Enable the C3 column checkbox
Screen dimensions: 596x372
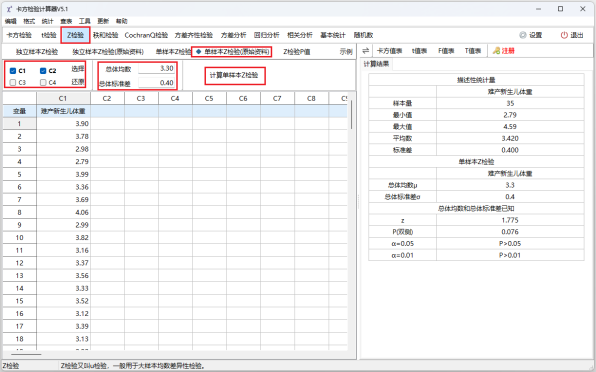(x=13, y=82)
